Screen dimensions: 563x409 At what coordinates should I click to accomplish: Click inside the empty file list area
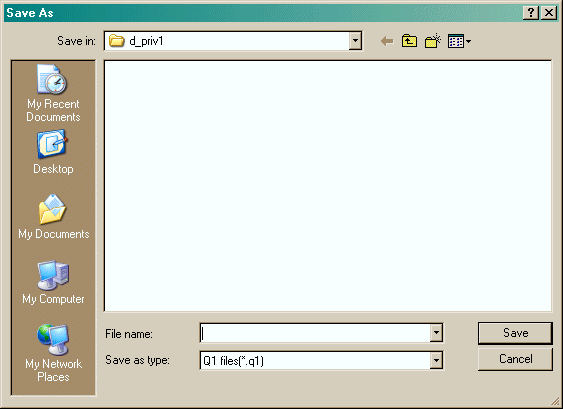coord(328,186)
